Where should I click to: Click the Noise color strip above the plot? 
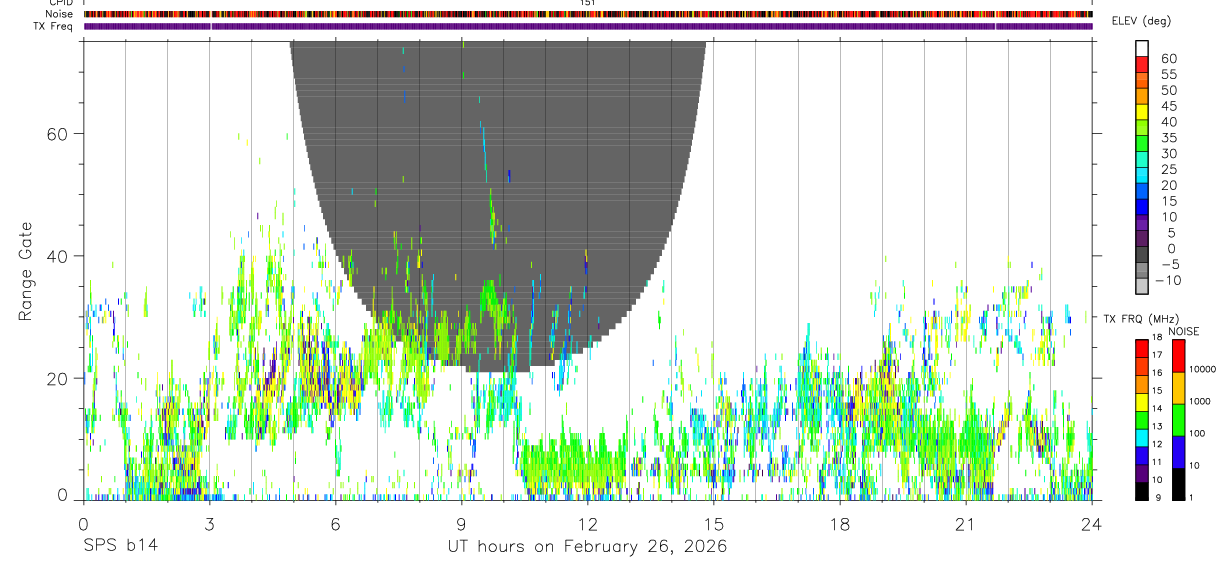(x=588, y=14)
